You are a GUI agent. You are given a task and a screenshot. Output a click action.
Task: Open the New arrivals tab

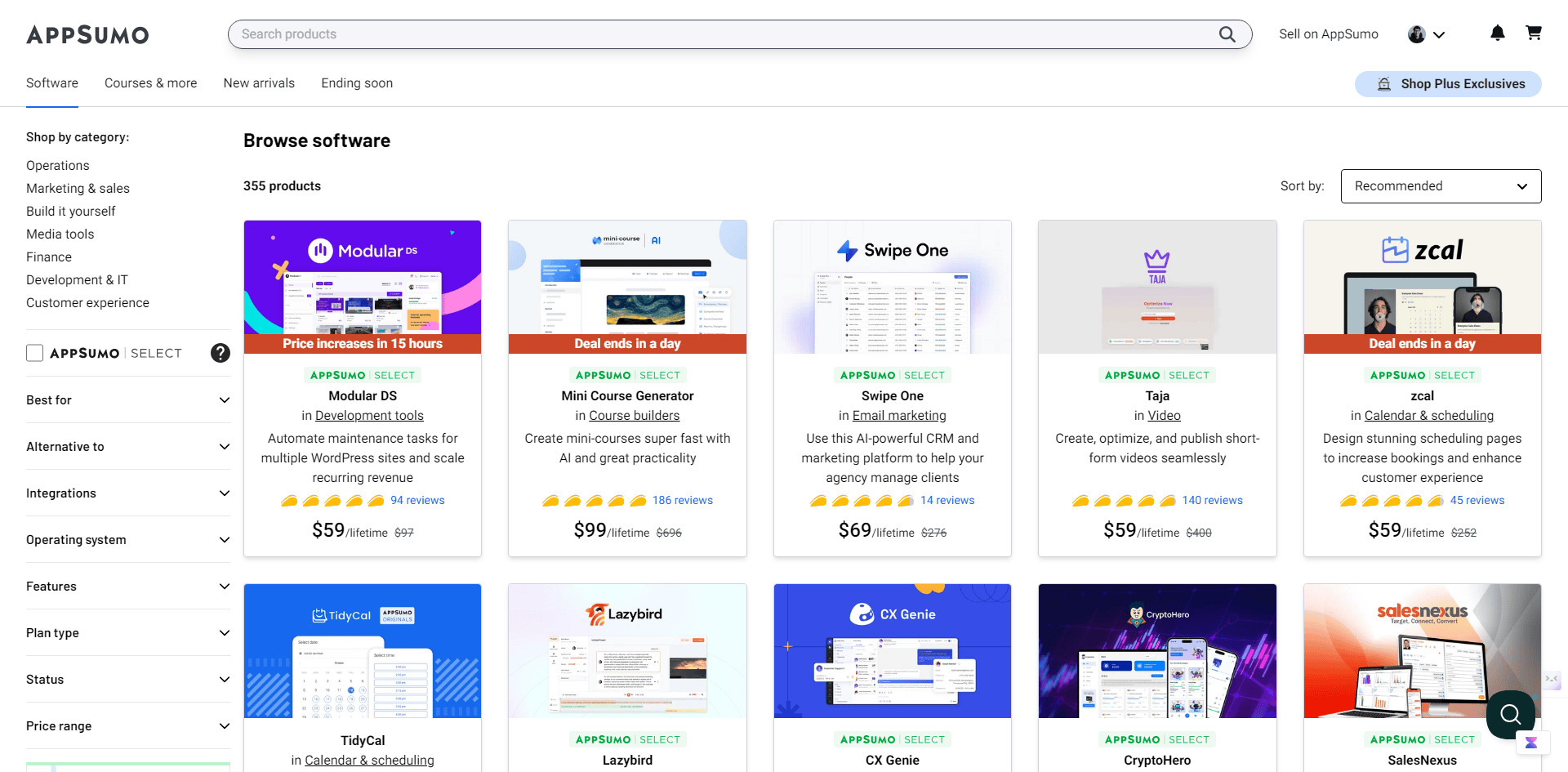point(259,83)
